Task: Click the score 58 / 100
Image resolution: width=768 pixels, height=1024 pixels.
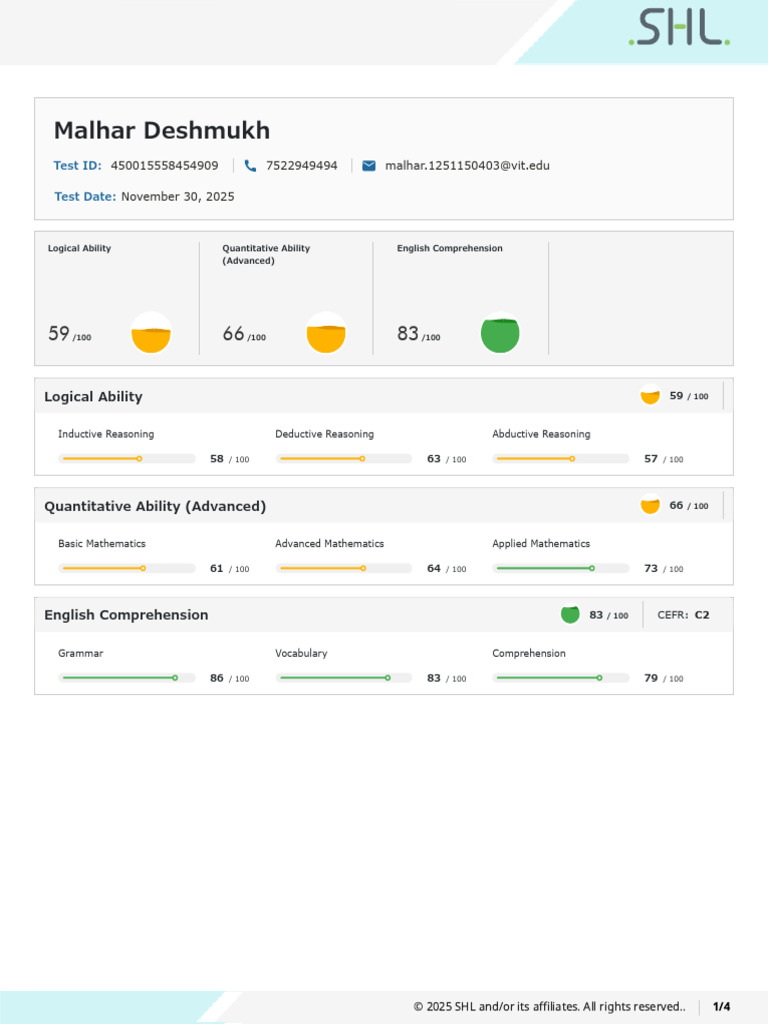Action: click(x=230, y=459)
